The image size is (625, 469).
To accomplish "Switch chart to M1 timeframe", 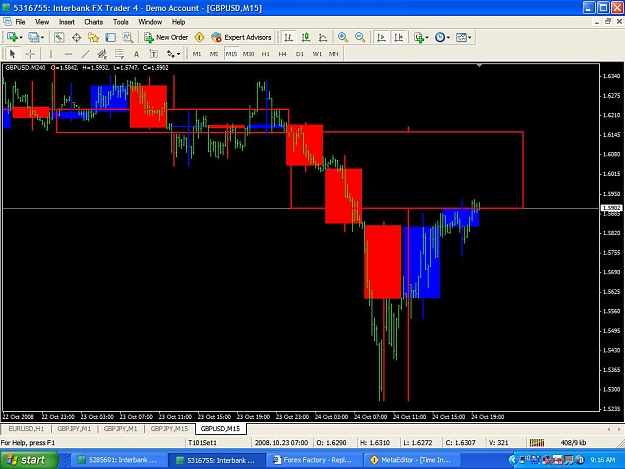I will point(197,54).
